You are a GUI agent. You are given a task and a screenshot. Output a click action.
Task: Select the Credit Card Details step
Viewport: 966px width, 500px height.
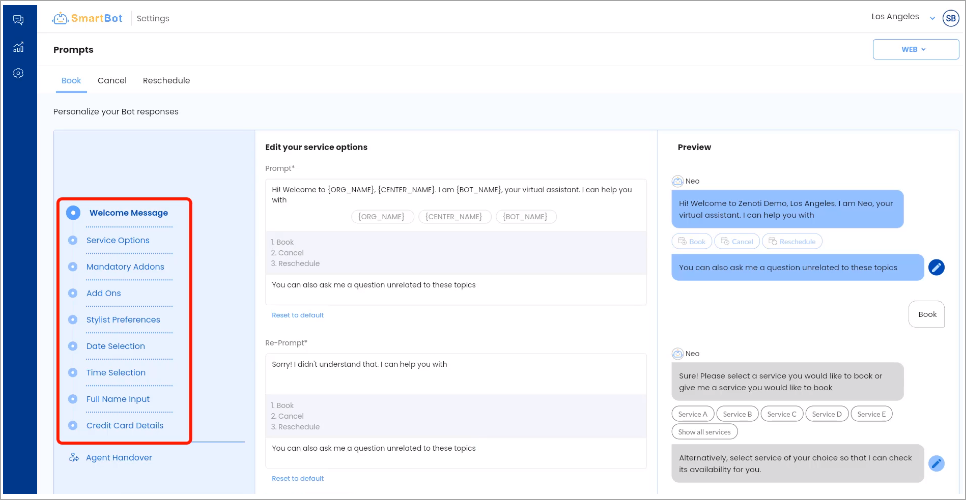click(124, 425)
